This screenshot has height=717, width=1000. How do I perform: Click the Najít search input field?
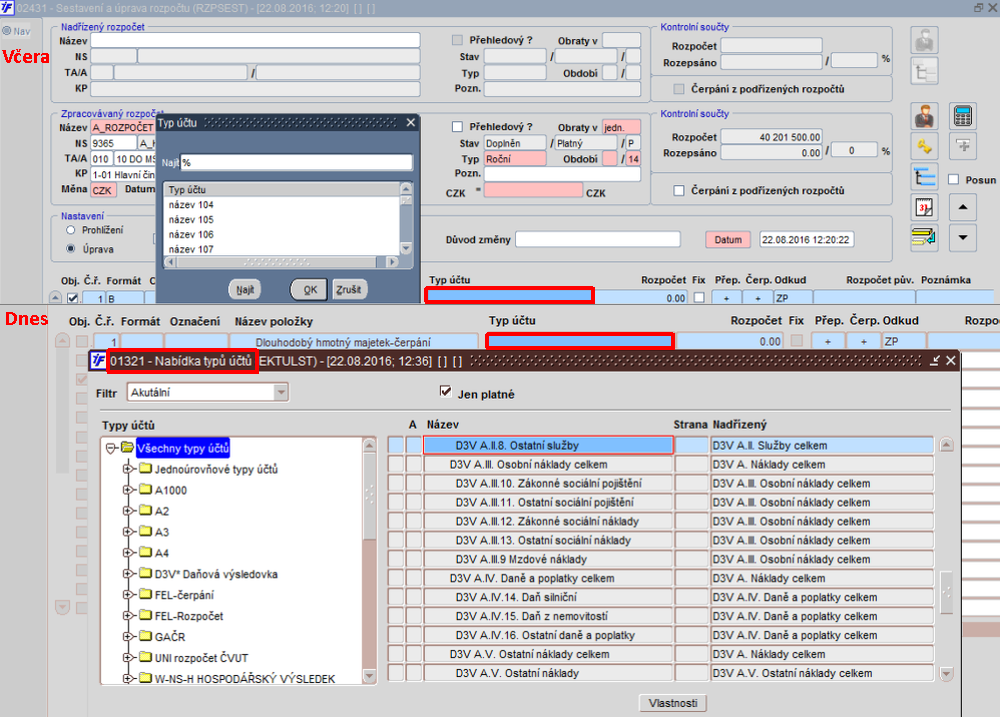coord(297,163)
